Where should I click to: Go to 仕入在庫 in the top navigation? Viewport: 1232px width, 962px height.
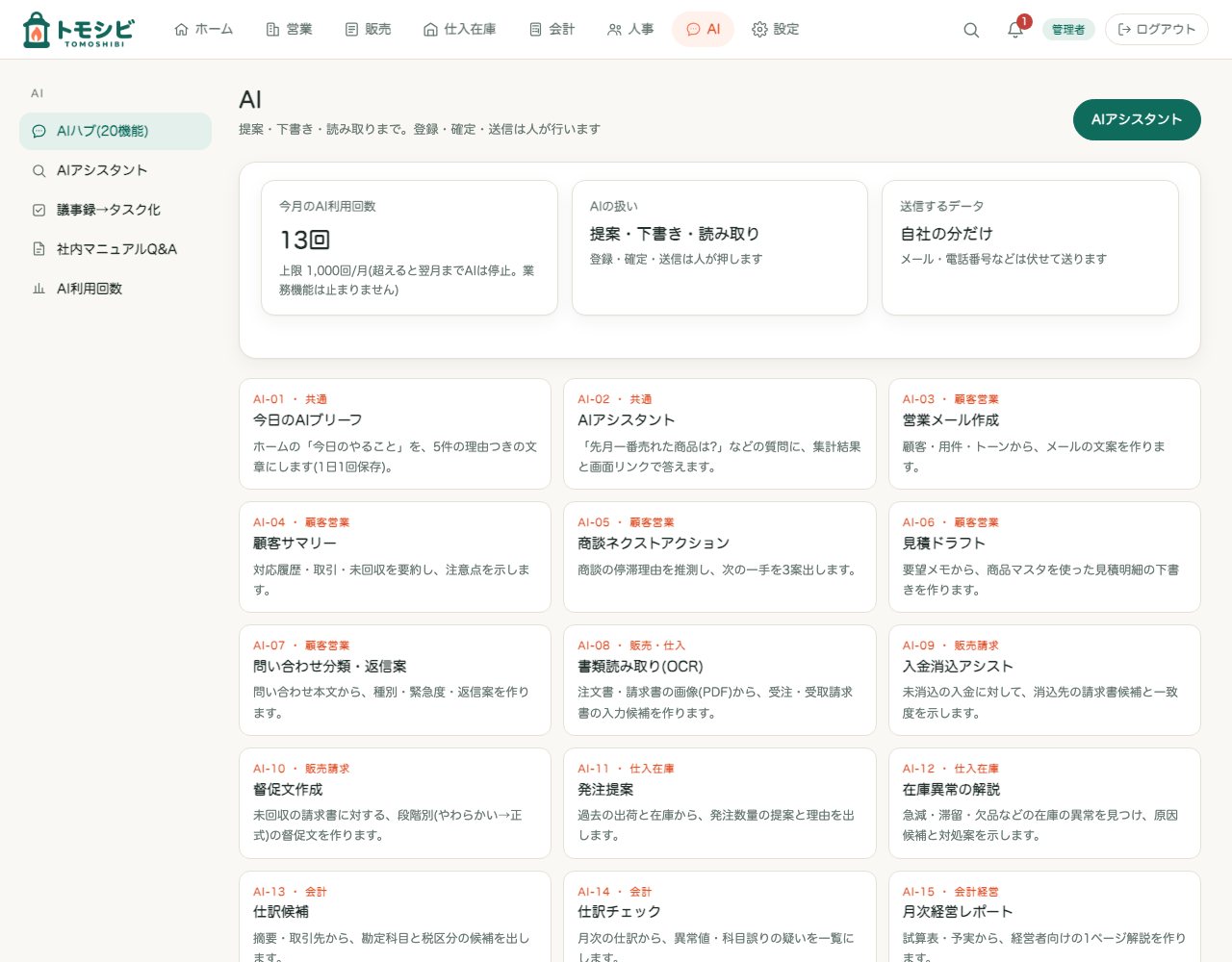coord(460,30)
